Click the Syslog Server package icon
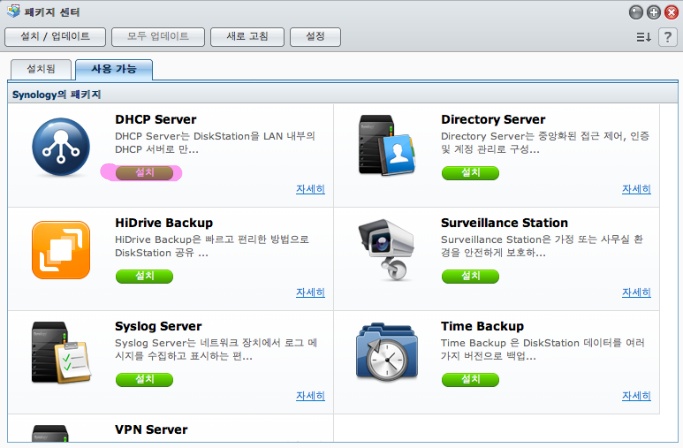 61,353
